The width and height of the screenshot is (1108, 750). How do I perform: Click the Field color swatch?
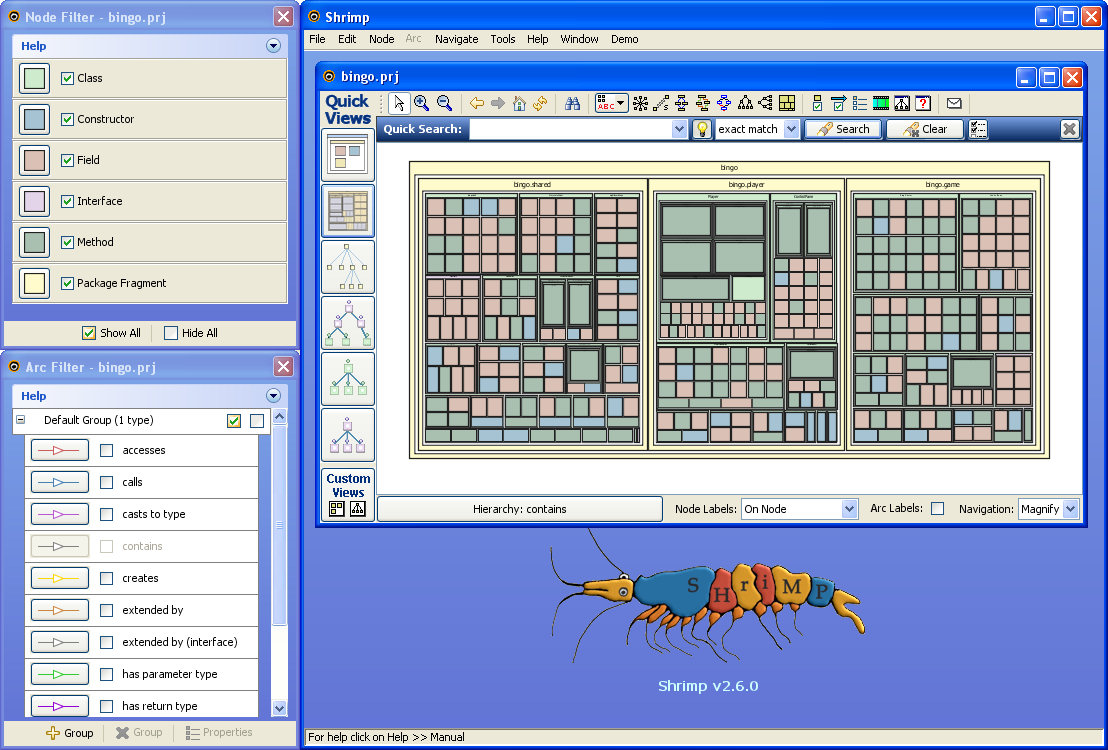(x=35, y=160)
